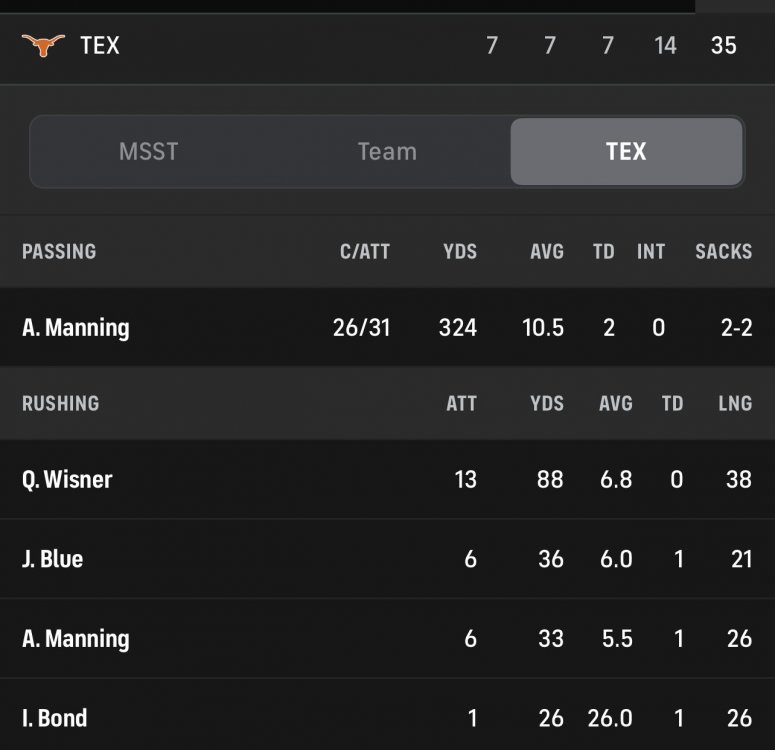Image resolution: width=775 pixels, height=750 pixels.
Task: Click the C/ATT column header
Action: (x=364, y=252)
